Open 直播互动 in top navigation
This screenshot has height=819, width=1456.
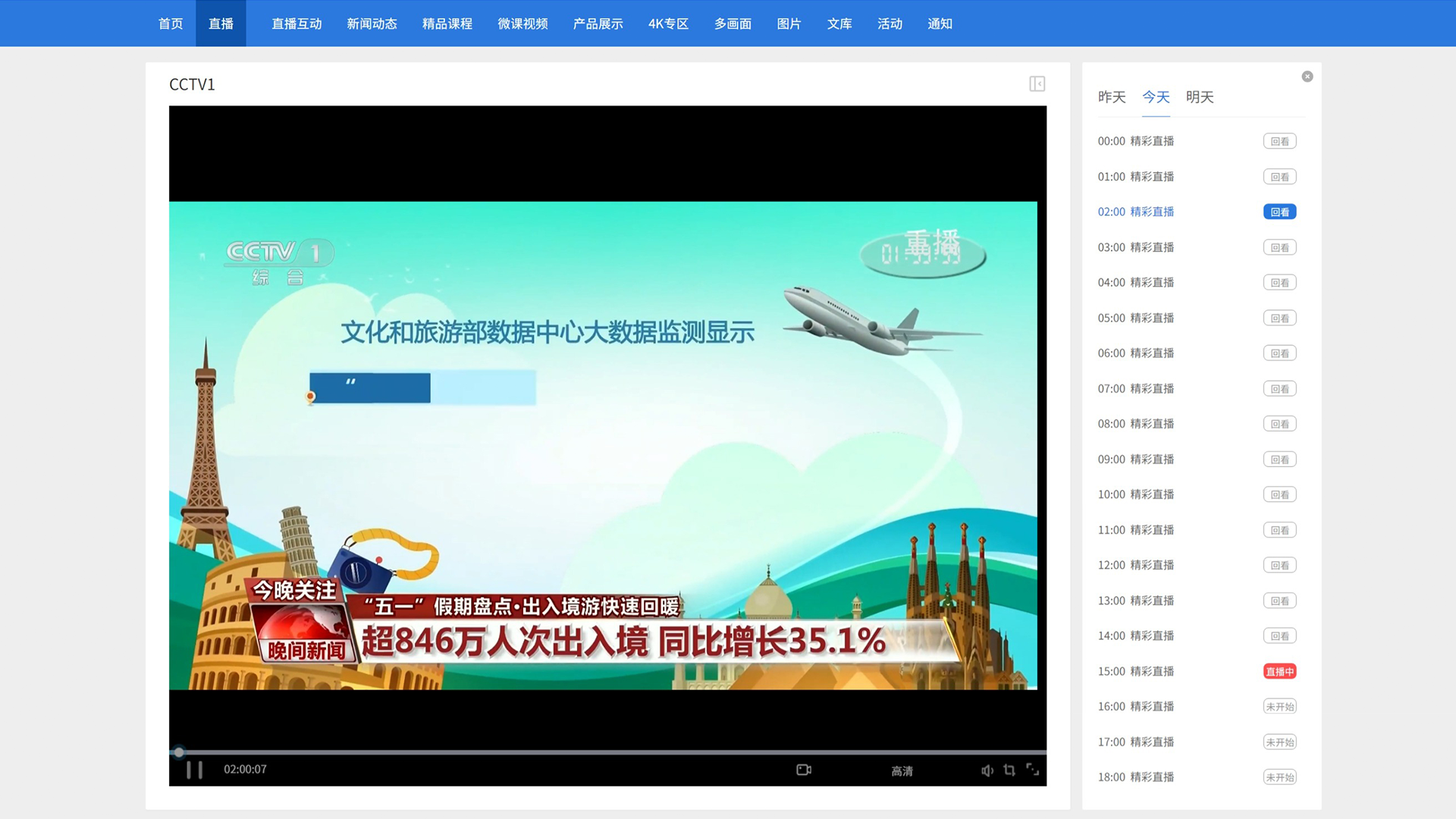click(297, 24)
